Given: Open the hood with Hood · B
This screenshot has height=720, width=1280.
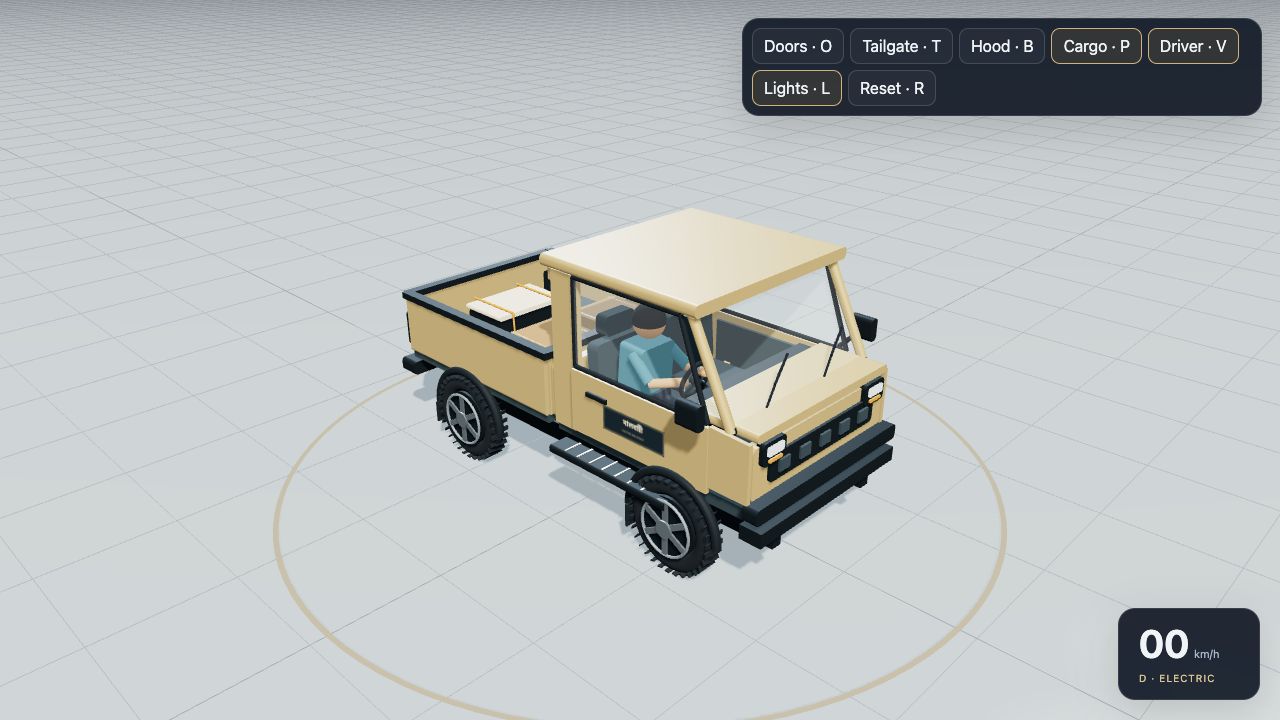Looking at the screenshot, I should point(1002,46).
